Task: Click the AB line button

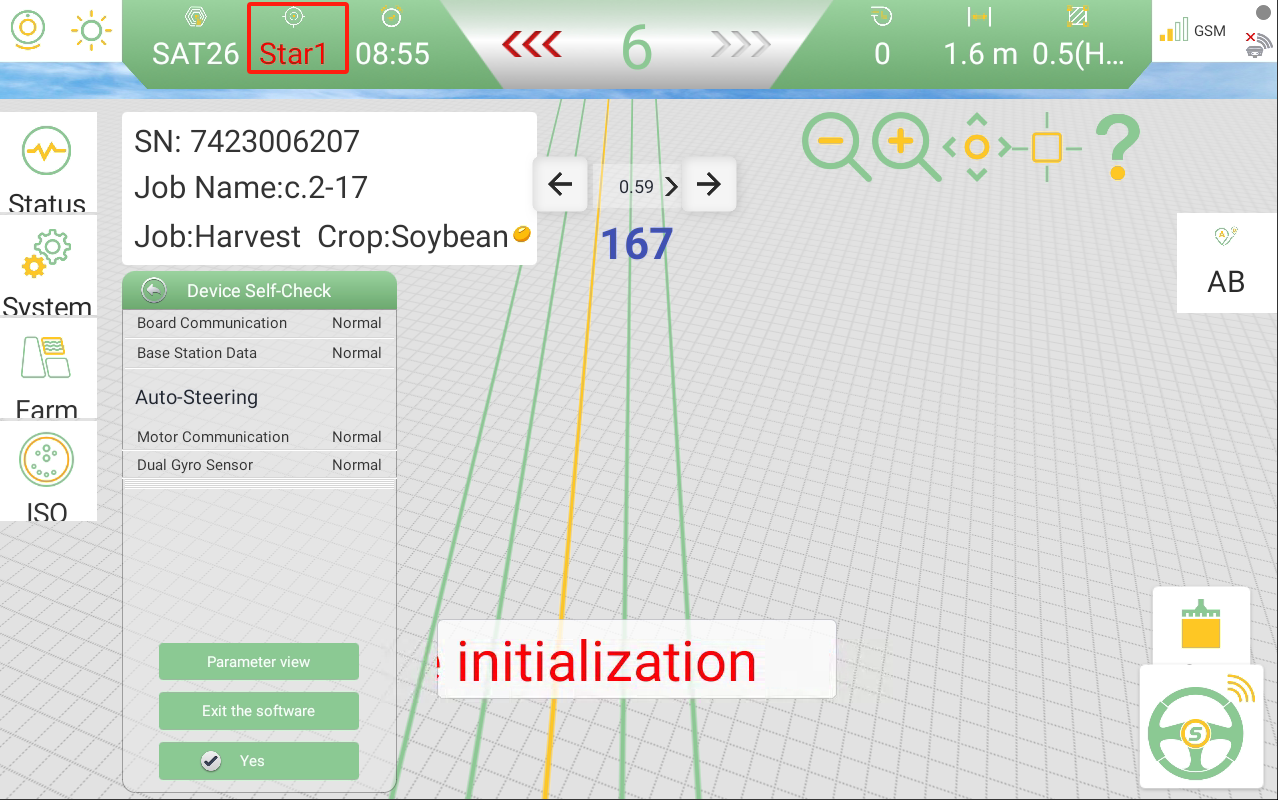Action: pos(1226,263)
